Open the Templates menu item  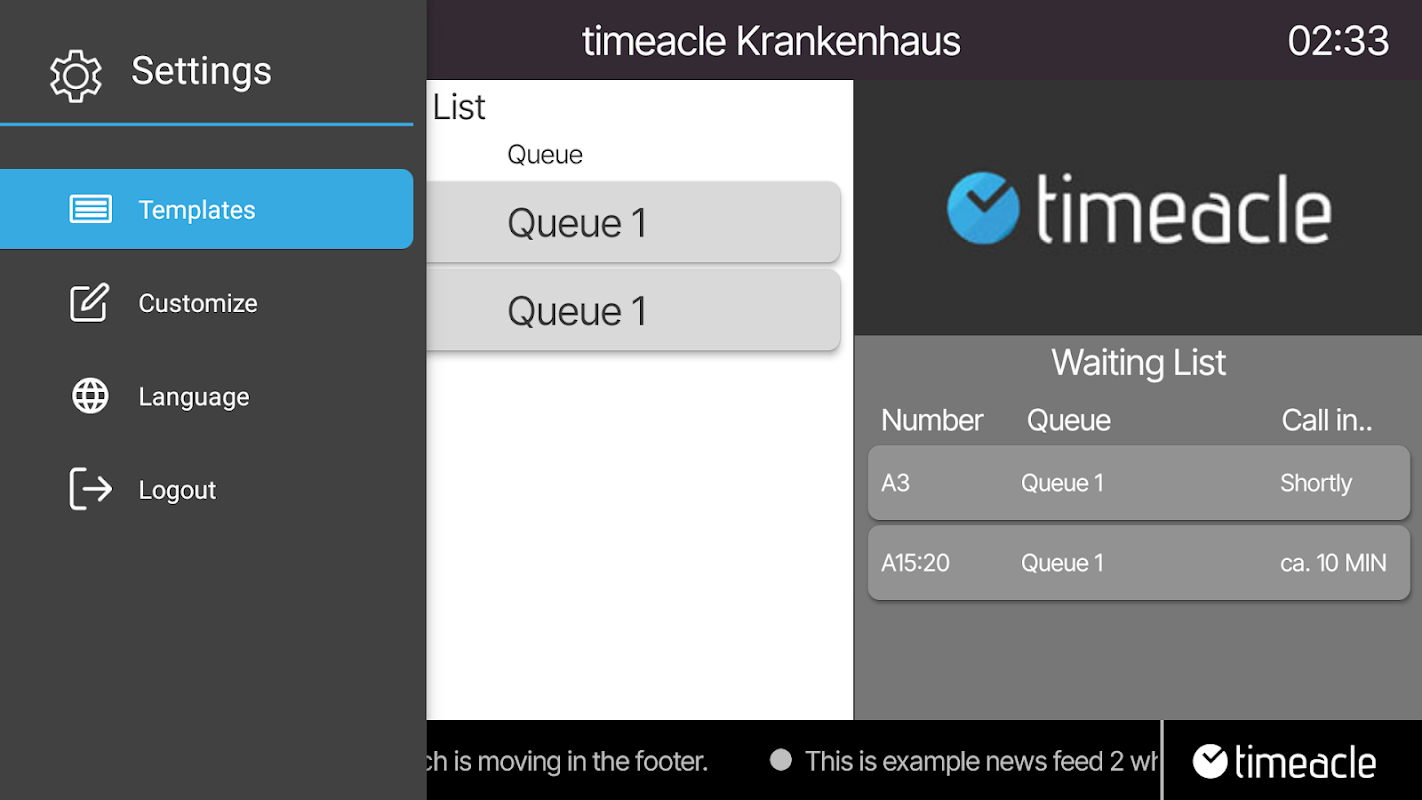pos(206,209)
